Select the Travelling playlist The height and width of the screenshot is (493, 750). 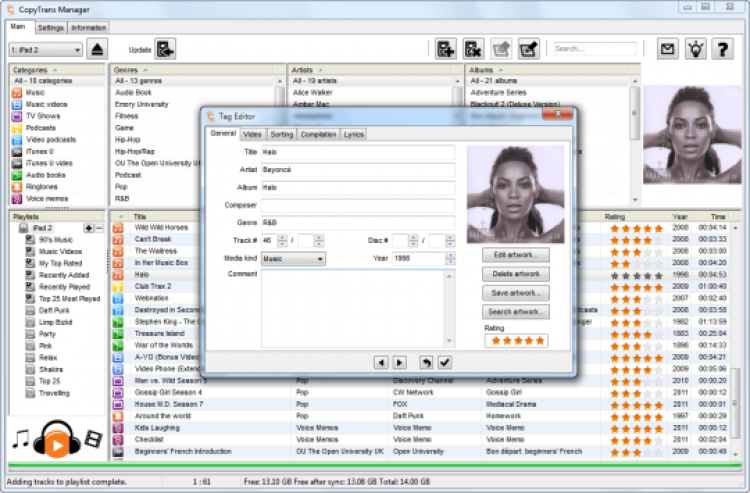54,393
